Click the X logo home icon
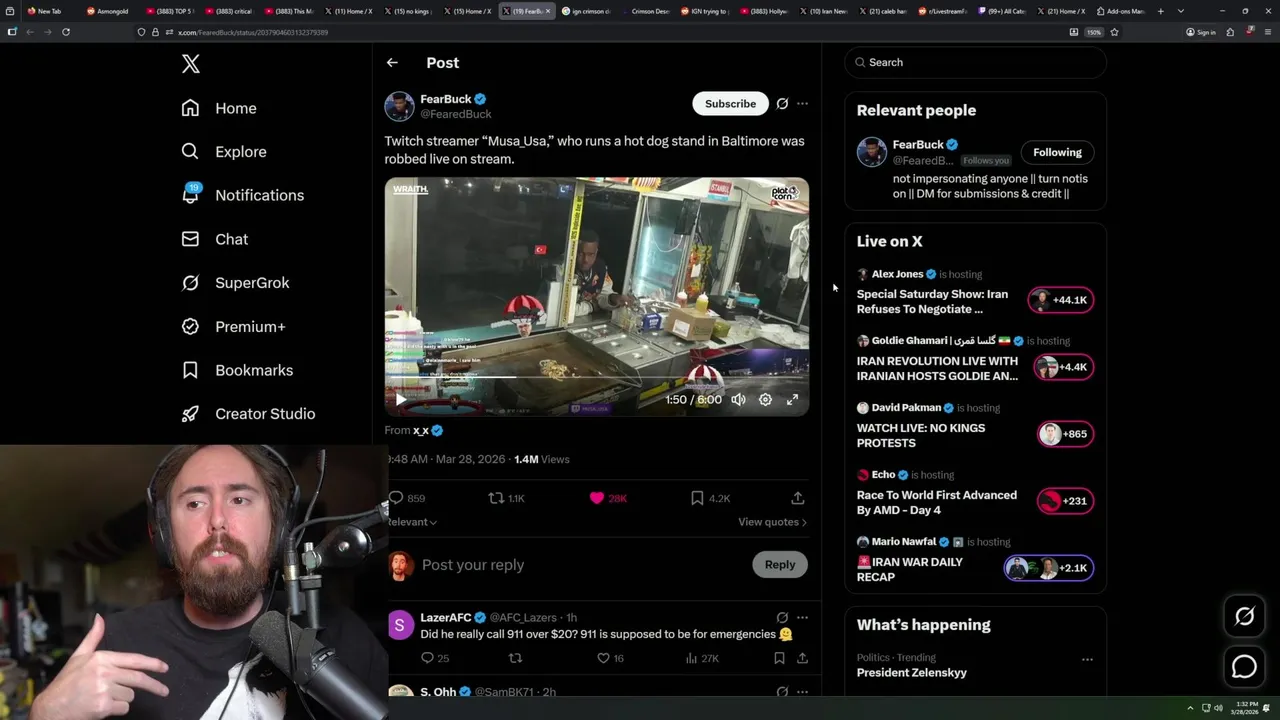Viewport: 1280px width, 720px height. (191, 64)
